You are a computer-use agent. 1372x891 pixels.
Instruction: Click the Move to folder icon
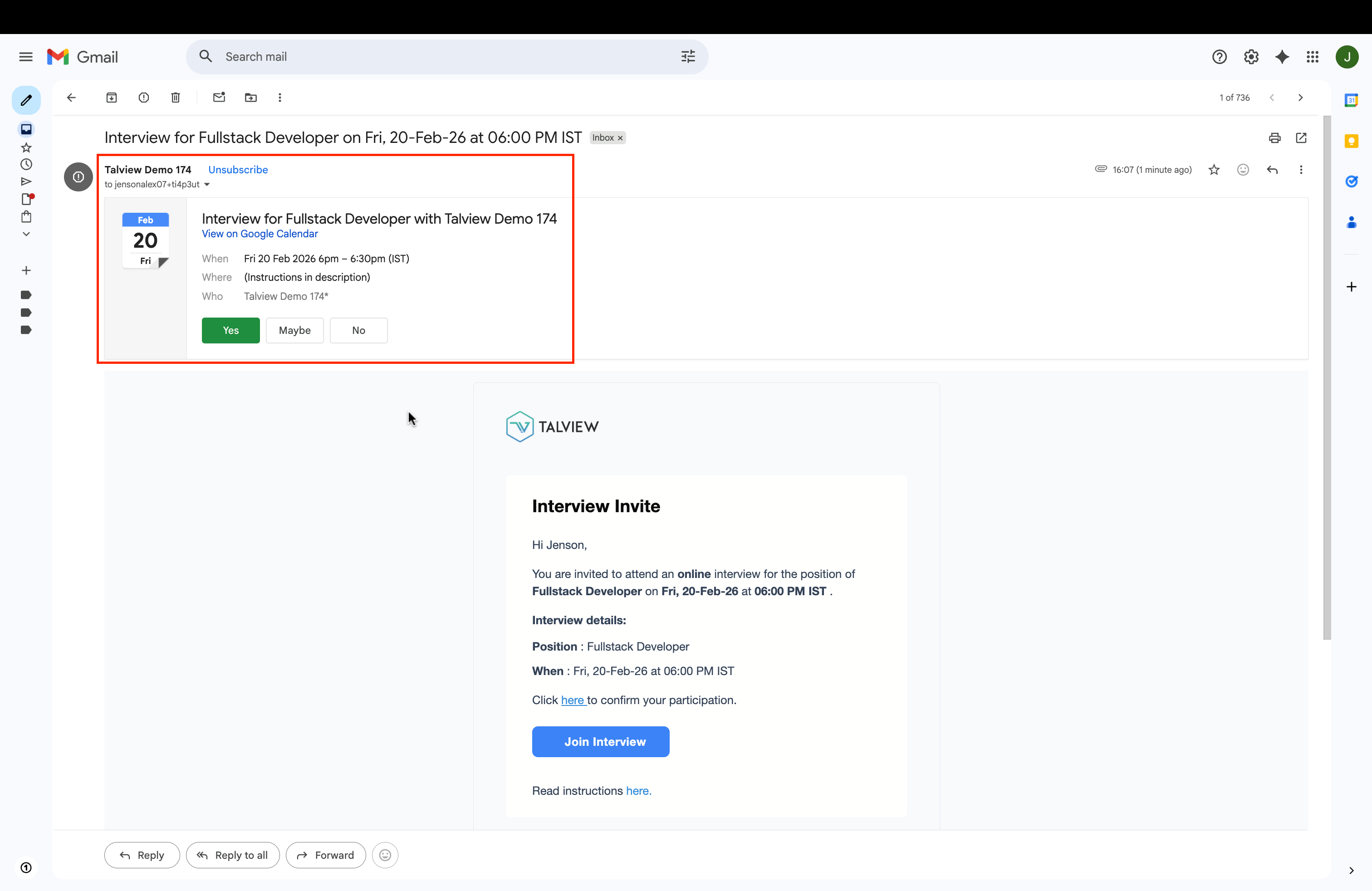pyautogui.click(x=251, y=98)
